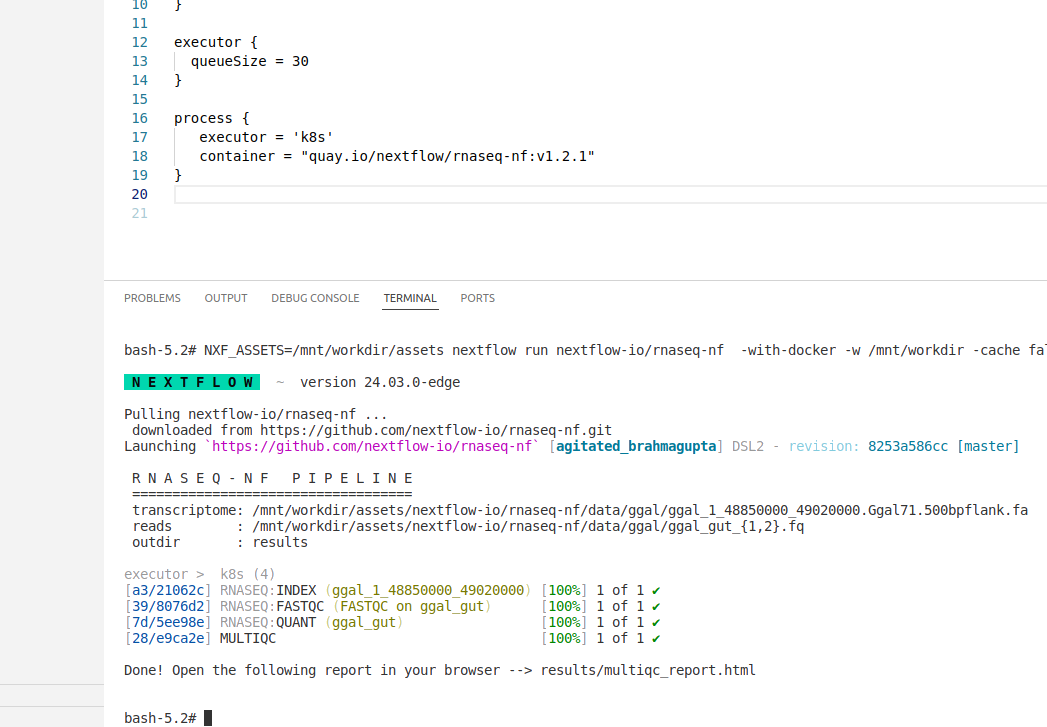The width and height of the screenshot is (1047, 727).
Task: Click the green NEXTFLOW banner
Action: 191,382
